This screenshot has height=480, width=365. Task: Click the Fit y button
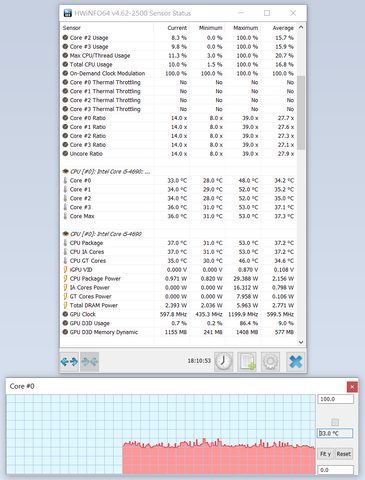pyautogui.click(x=325, y=454)
